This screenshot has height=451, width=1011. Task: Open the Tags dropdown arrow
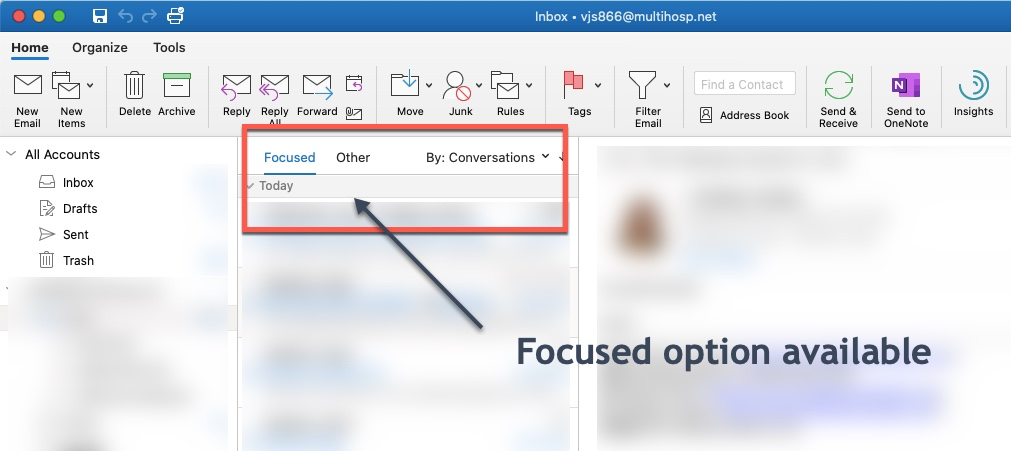598,85
